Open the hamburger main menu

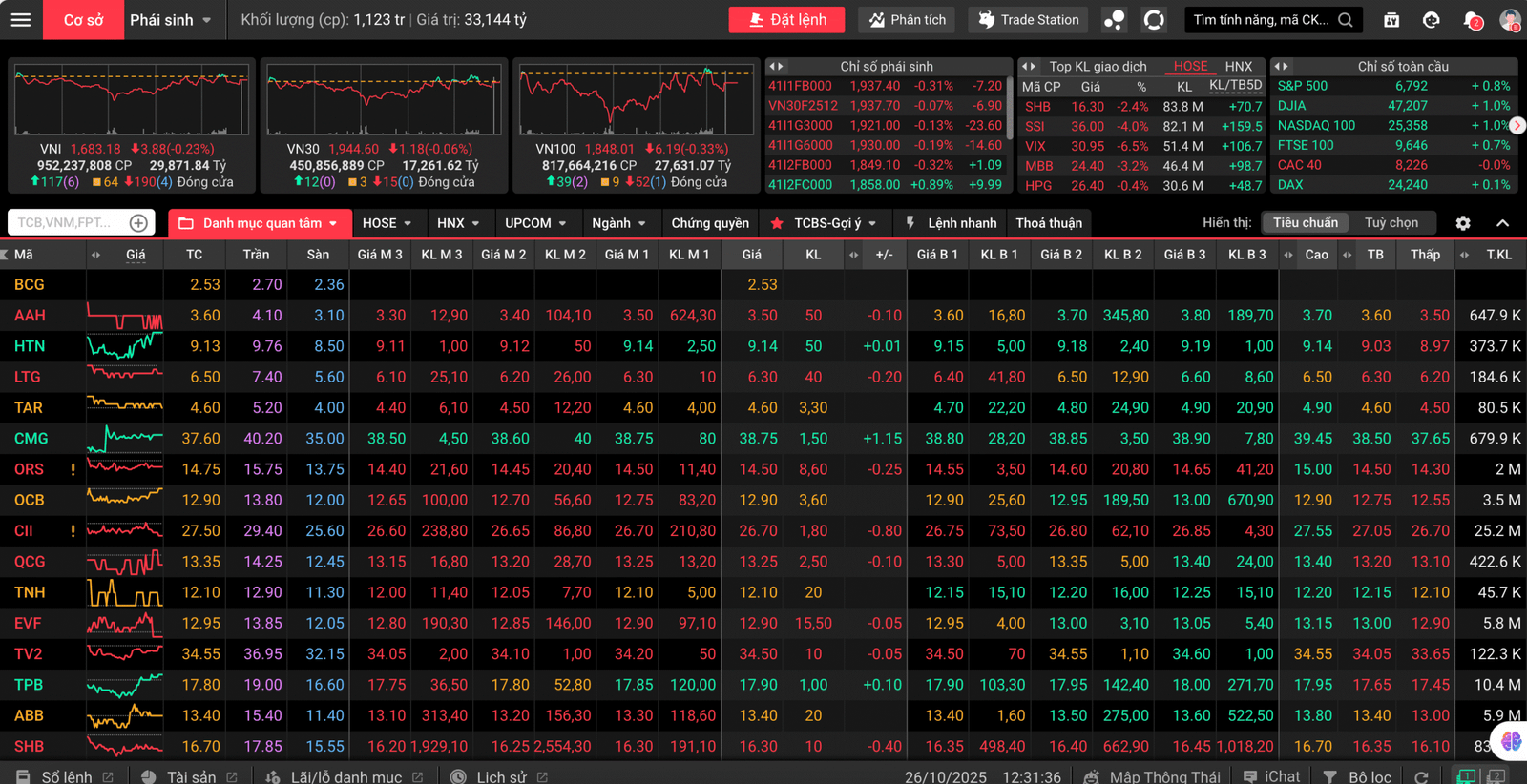pos(21,20)
